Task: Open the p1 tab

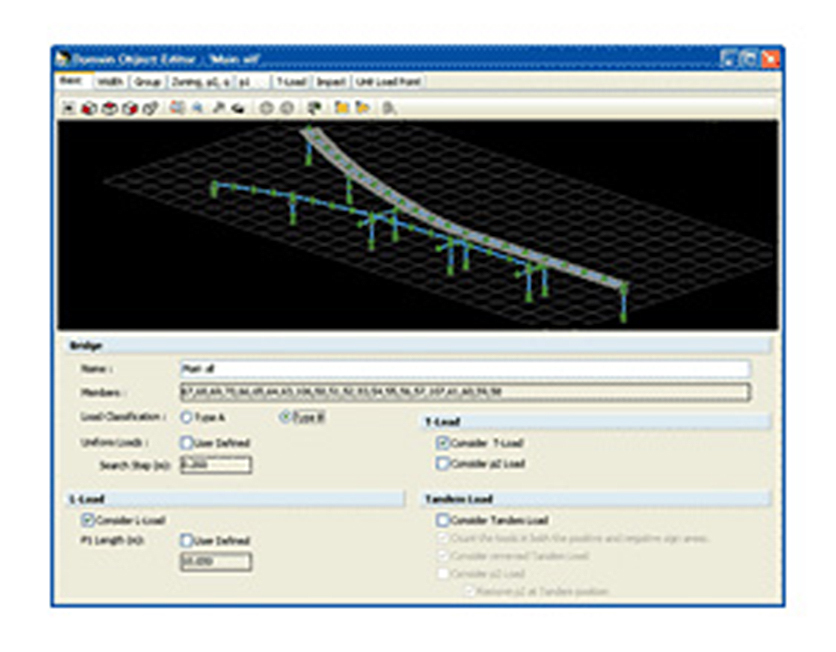Action: click(x=252, y=82)
